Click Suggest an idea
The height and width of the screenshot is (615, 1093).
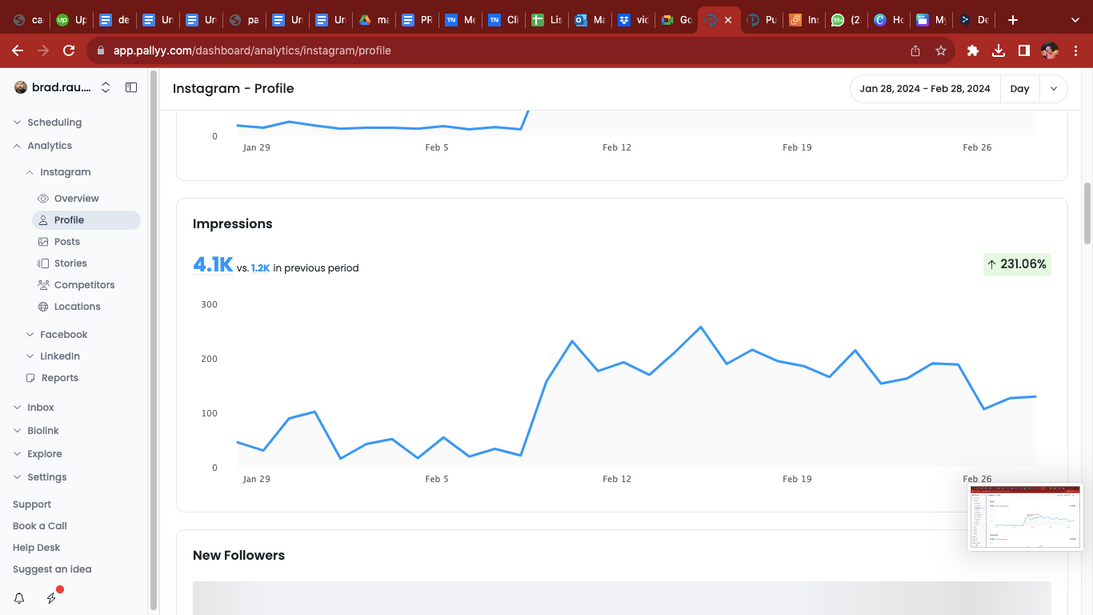click(52, 569)
